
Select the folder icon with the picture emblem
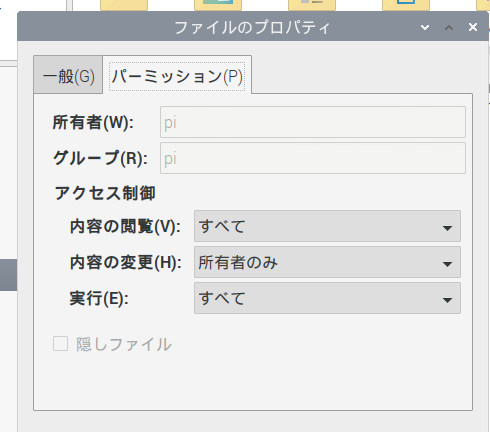click(218, 5)
